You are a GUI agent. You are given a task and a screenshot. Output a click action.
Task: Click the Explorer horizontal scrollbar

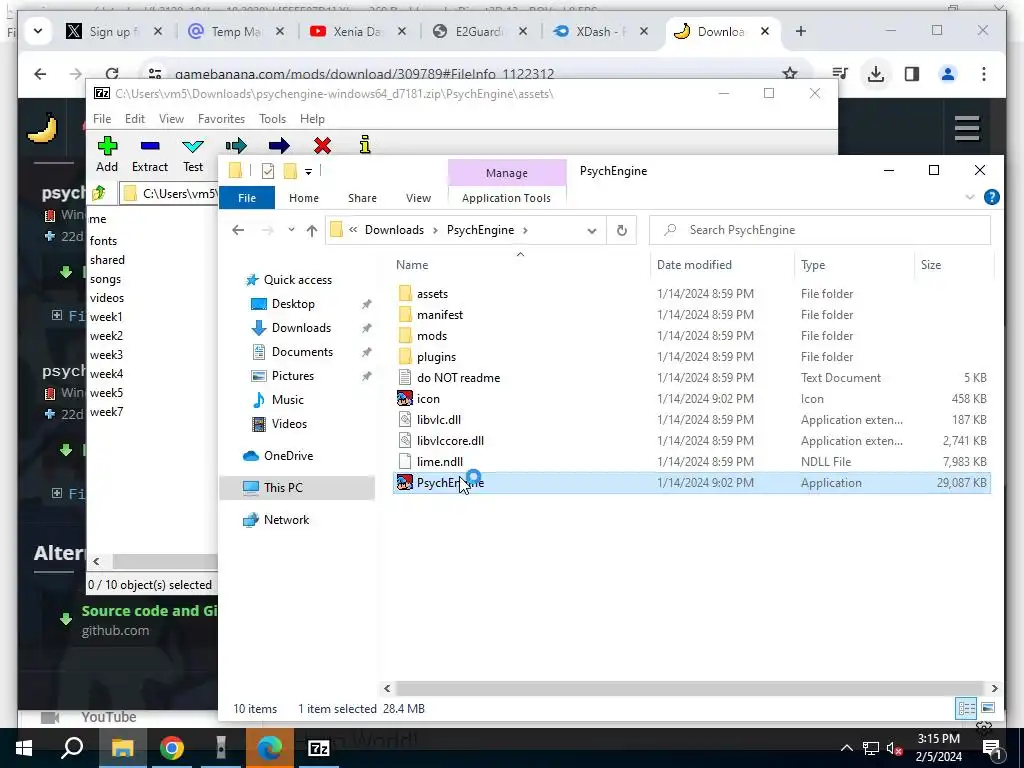691,688
